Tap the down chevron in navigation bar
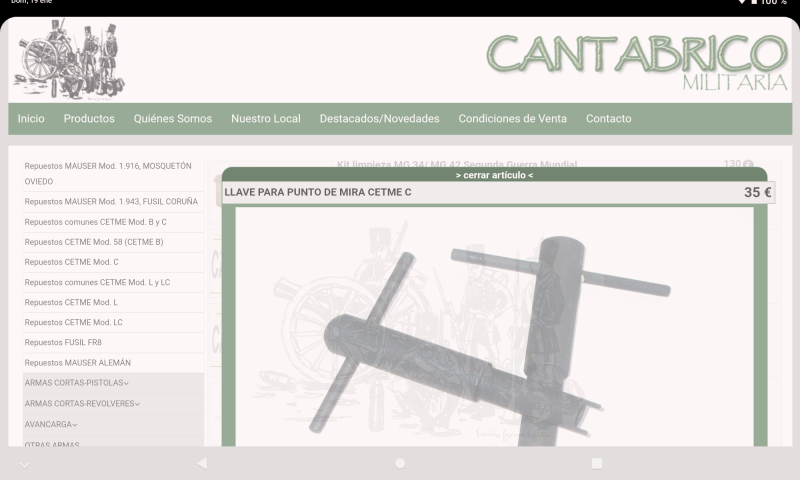This screenshot has width=800, height=480. tap(25, 464)
